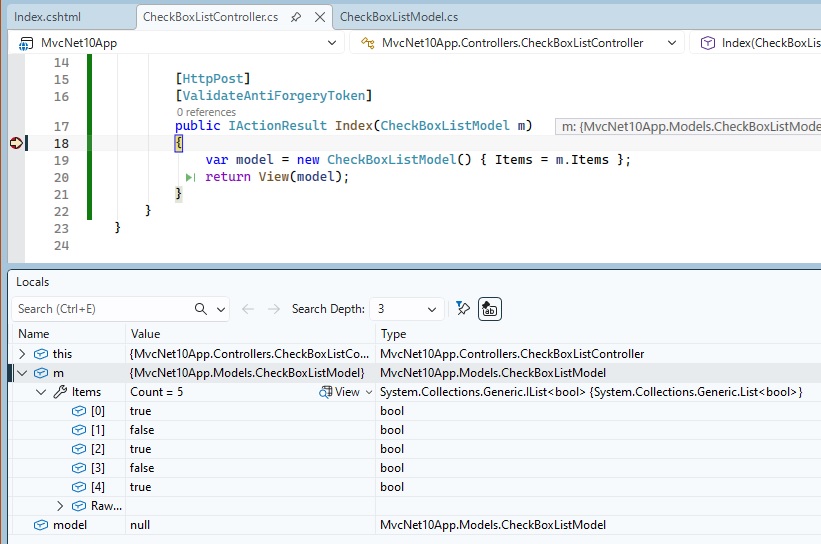Viewport: 821px width, 544px height.
Task: Open the MvcNet10App project dropdown
Action: coord(176,43)
